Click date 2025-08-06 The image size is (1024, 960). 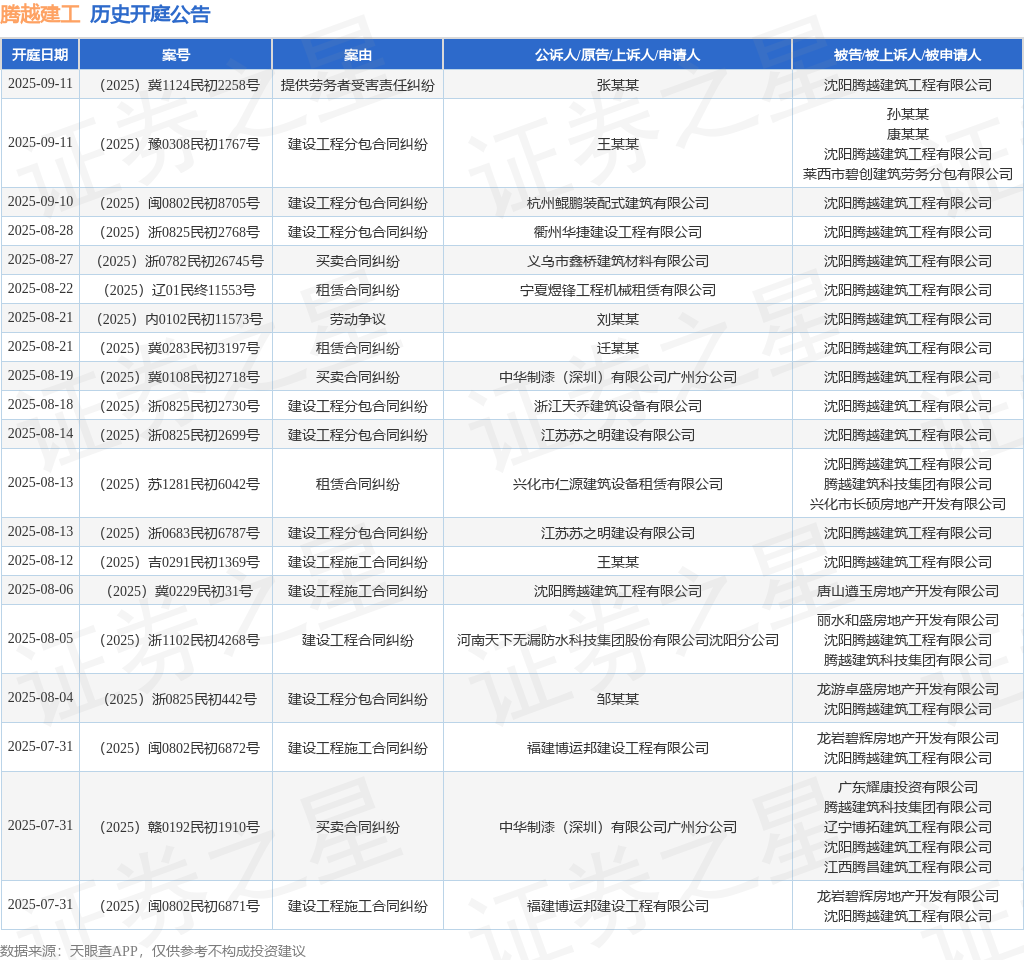point(40,589)
